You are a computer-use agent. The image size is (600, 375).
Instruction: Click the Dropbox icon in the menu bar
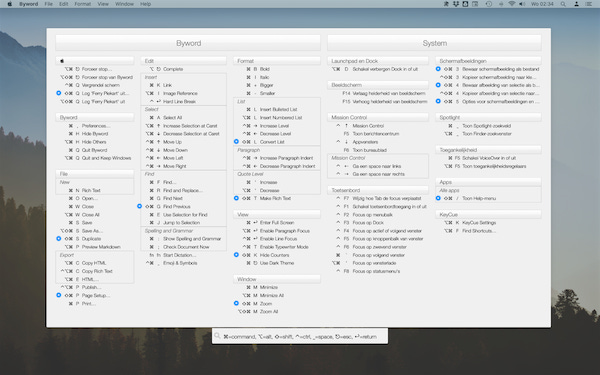coord(456,4)
